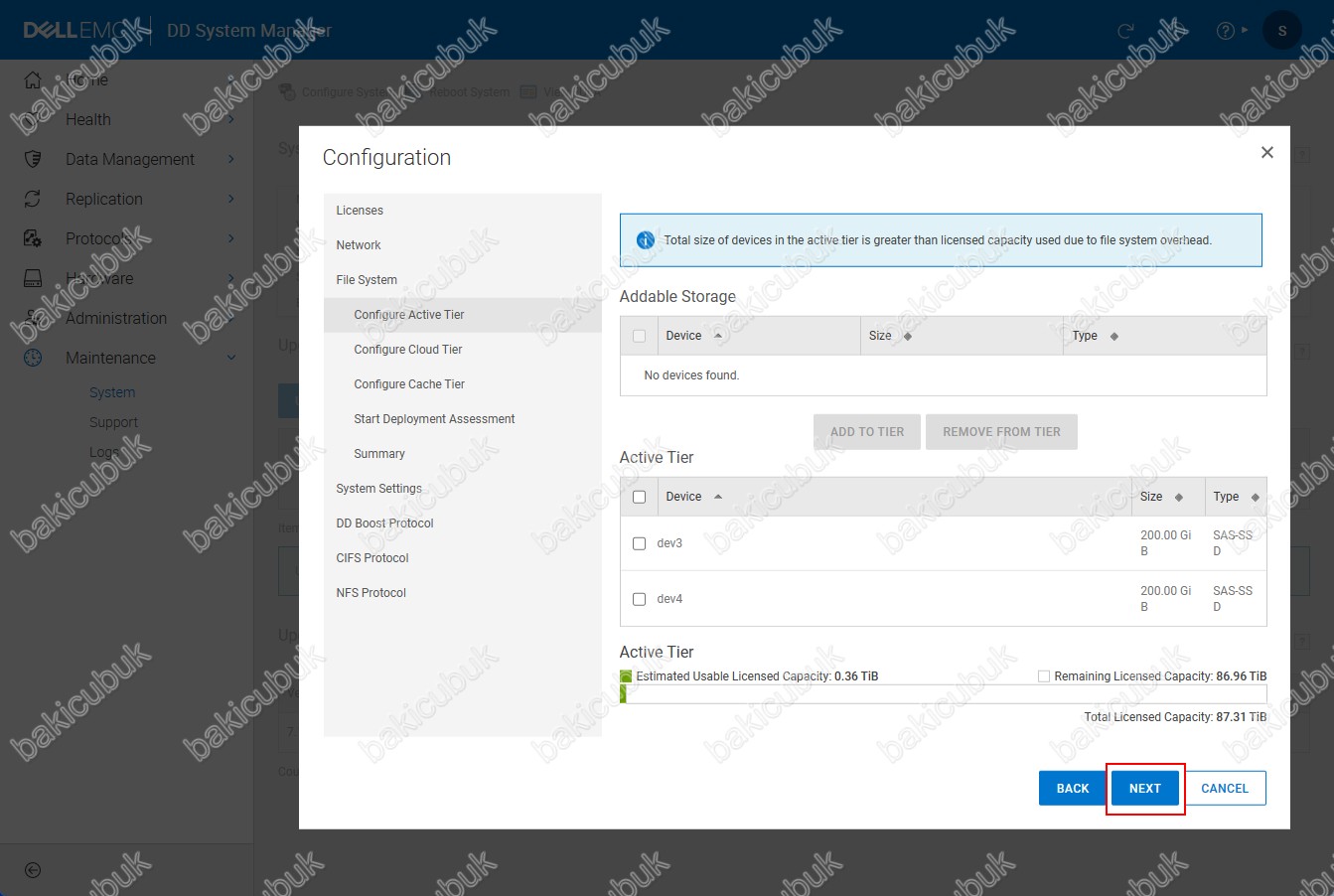Image resolution: width=1334 pixels, height=896 pixels.
Task: Sort Addable Storage by Device column arrow
Action: pos(718,336)
